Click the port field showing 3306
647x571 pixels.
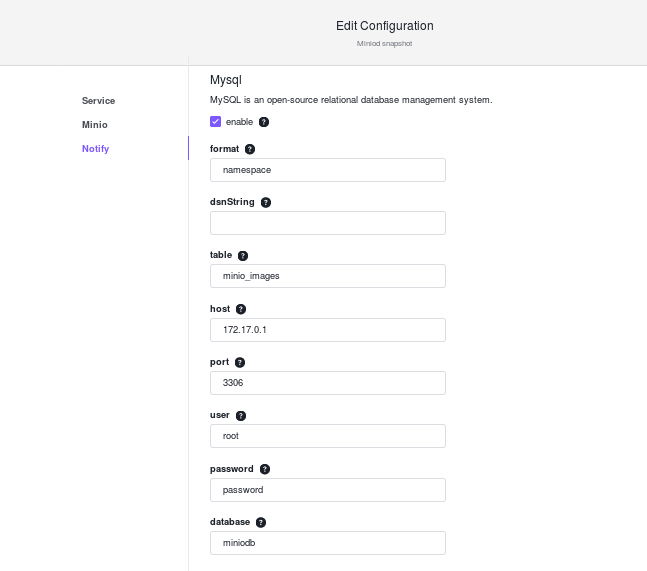328,383
